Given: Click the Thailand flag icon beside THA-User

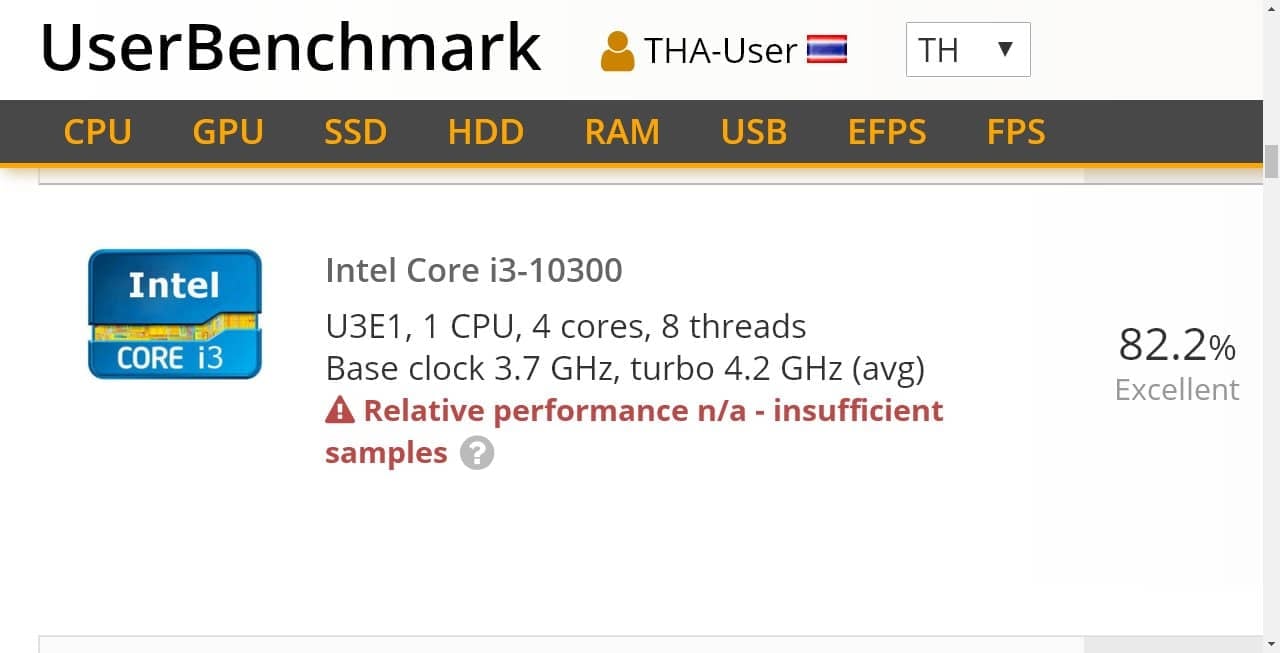Looking at the screenshot, I should pyautogui.click(x=827, y=48).
